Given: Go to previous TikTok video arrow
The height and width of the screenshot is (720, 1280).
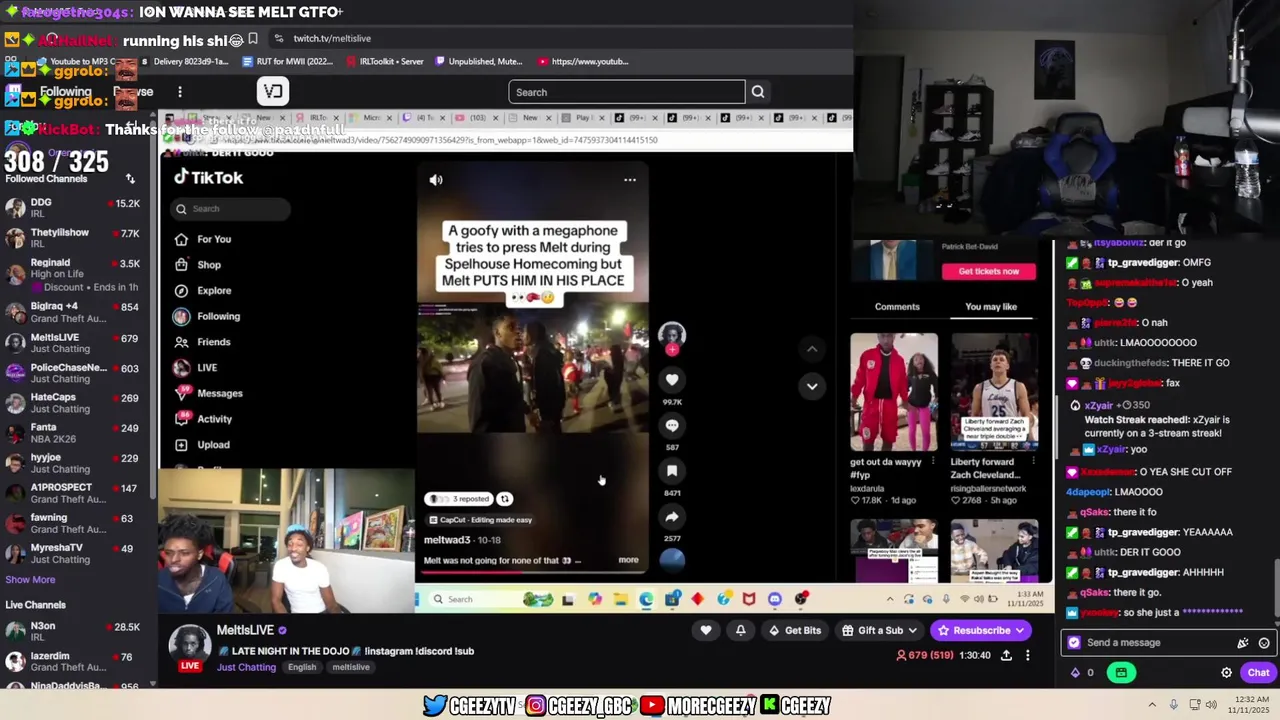Looking at the screenshot, I should [812, 349].
